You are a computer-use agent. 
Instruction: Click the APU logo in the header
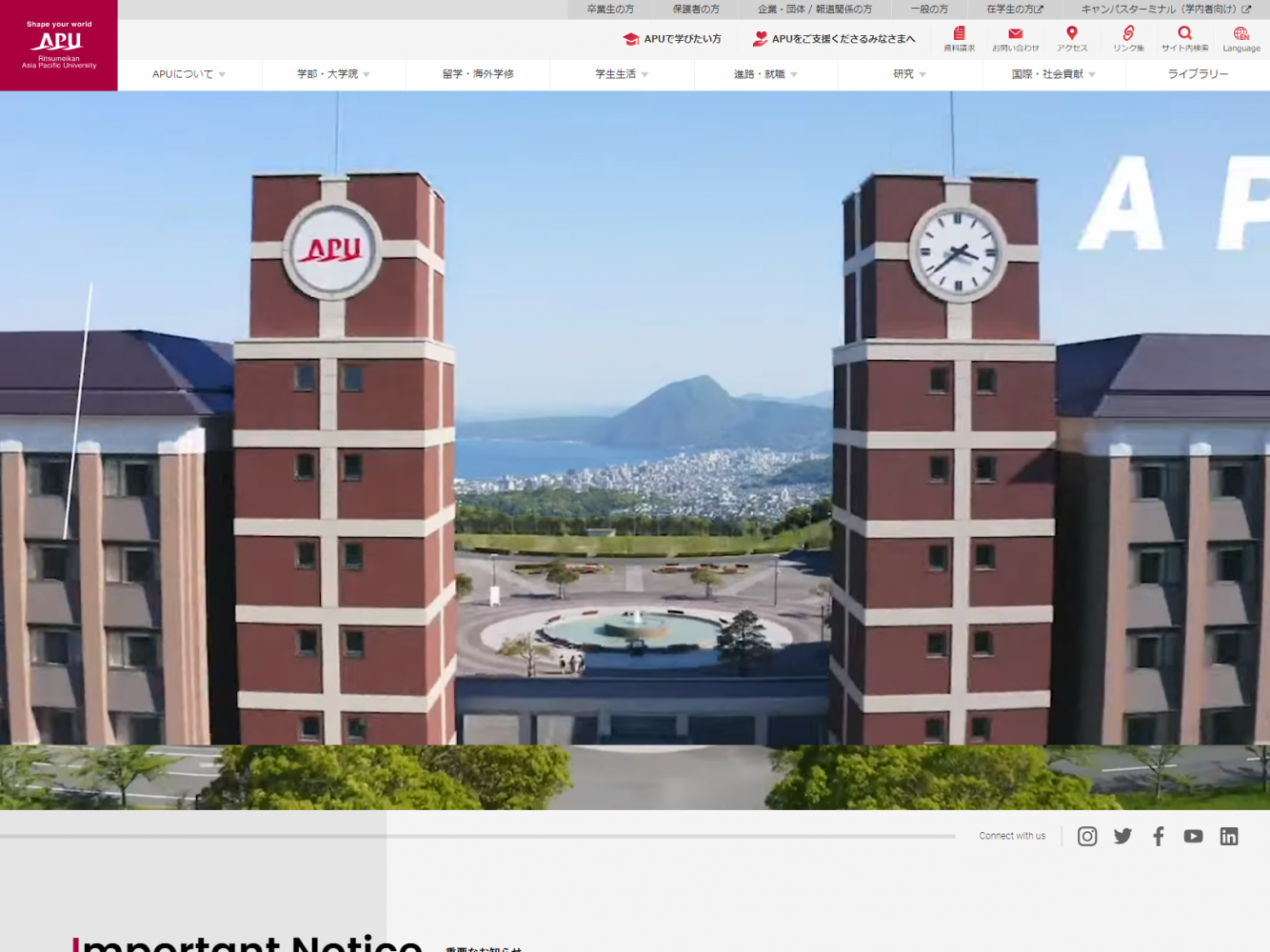pyautogui.click(x=59, y=46)
